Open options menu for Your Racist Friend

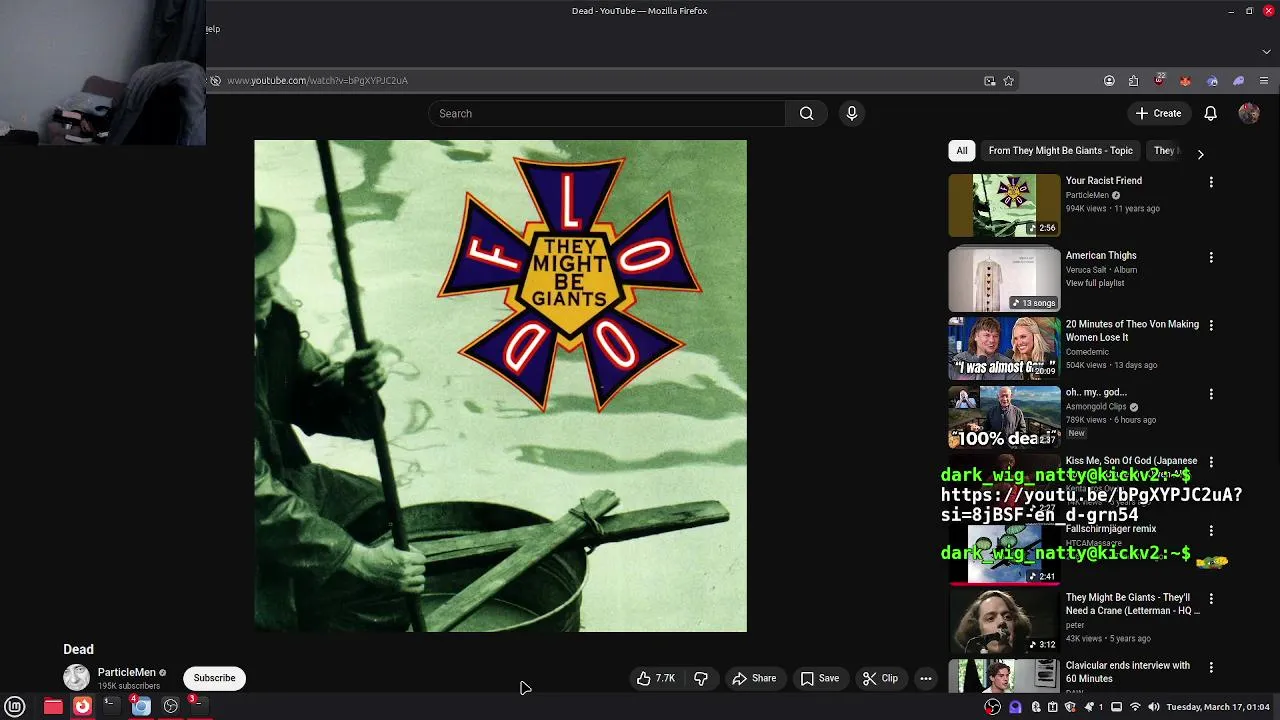click(1211, 183)
